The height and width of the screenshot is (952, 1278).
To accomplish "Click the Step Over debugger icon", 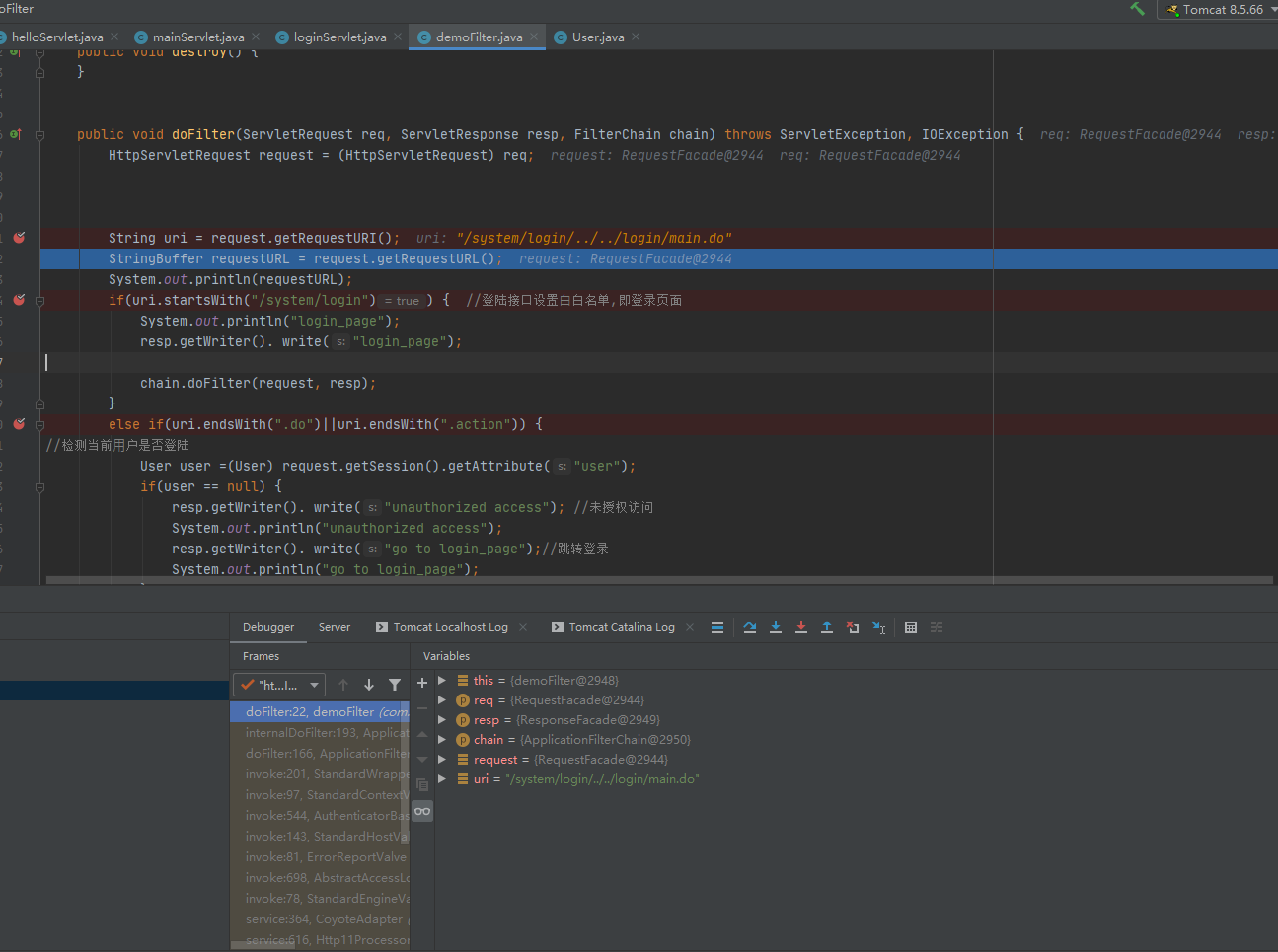I will click(x=750, y=627).
